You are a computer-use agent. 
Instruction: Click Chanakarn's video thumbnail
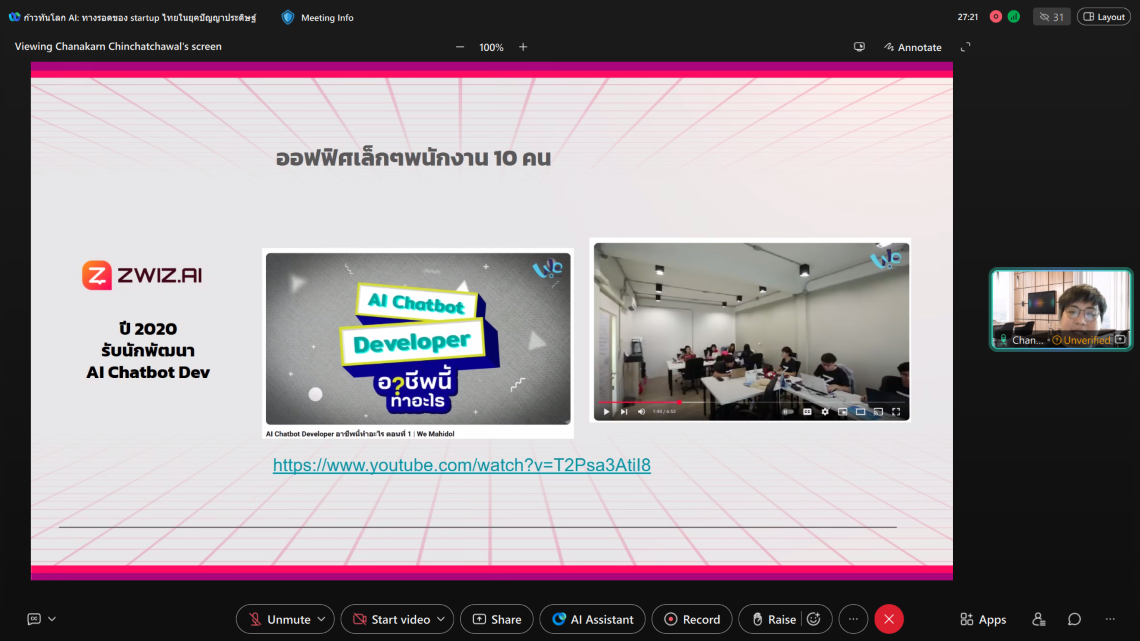[1061, 305]
